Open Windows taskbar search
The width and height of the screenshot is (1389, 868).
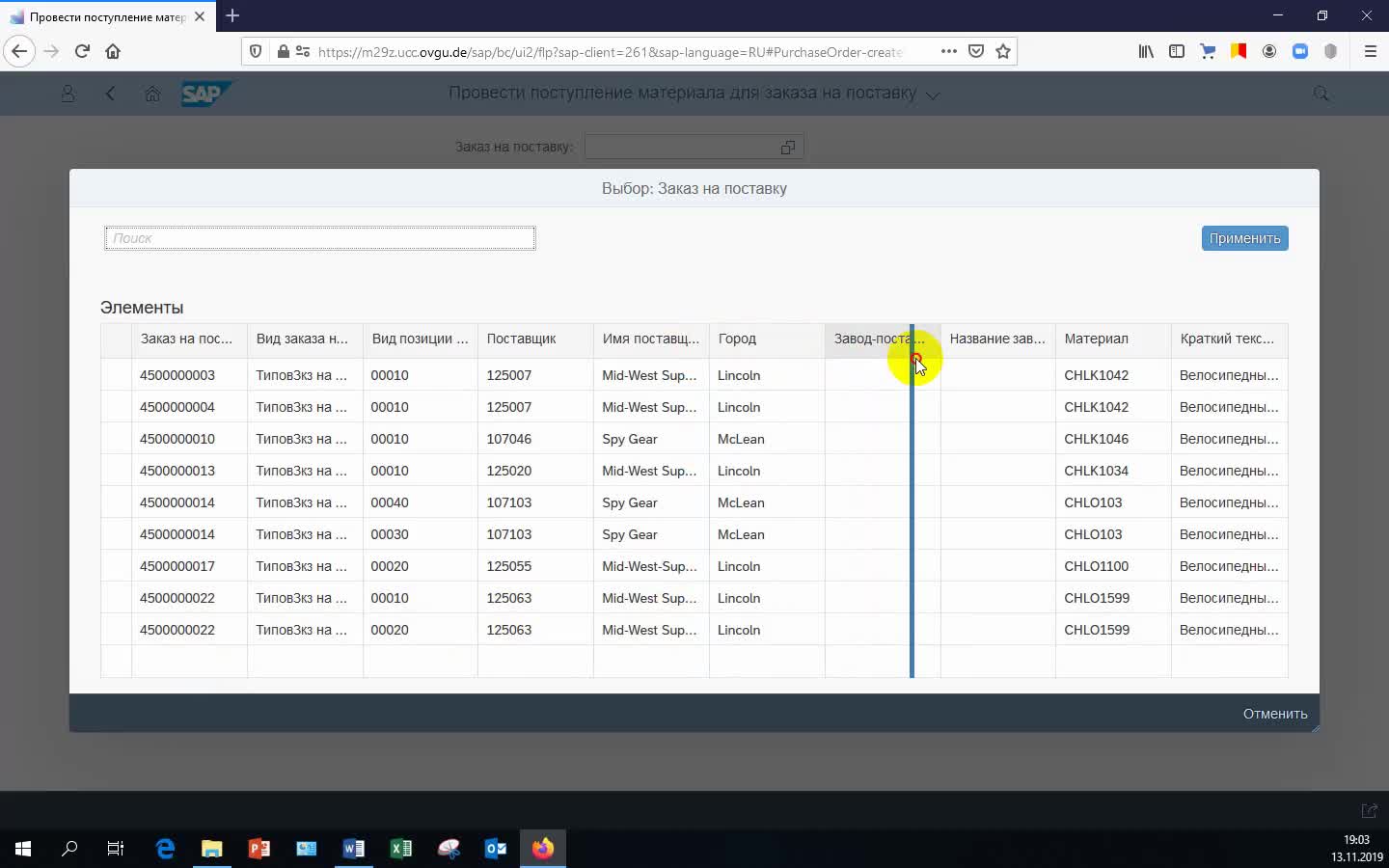click(x=69, y=849)
